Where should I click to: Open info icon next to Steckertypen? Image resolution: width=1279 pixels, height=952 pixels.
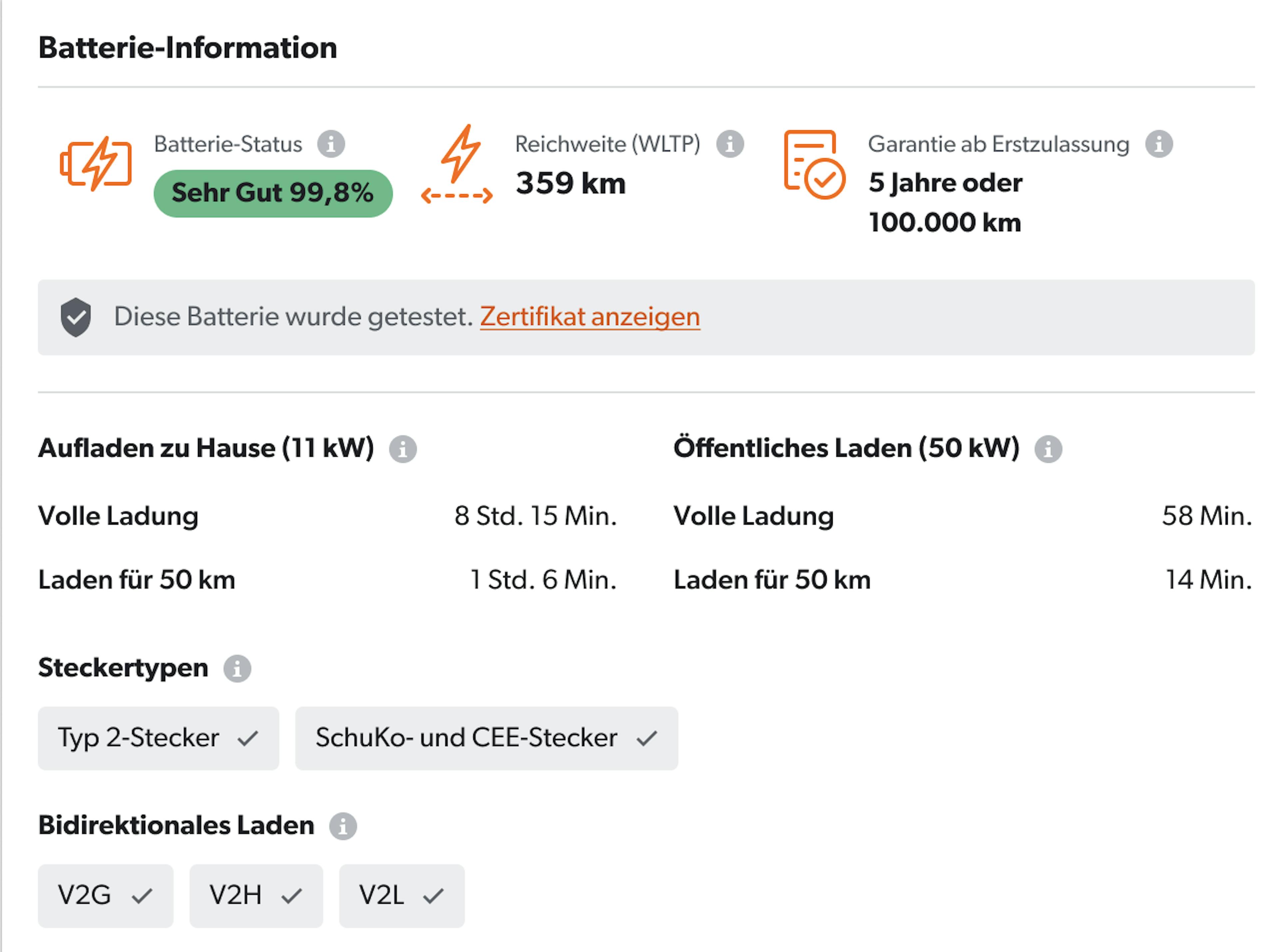pyautogui.click(x=237, y=669)
